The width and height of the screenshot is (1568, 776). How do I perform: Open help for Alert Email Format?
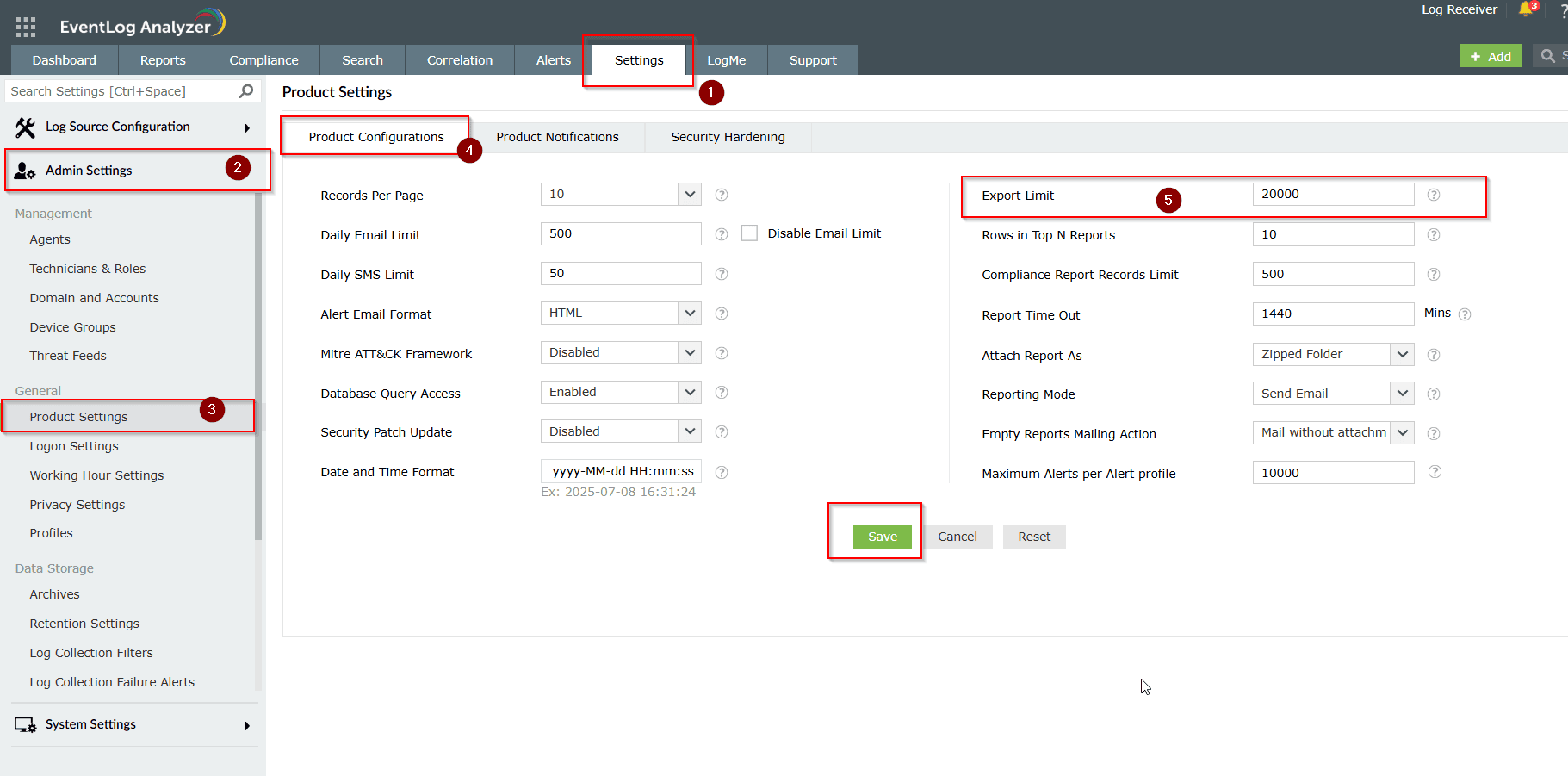click(722, 314)
